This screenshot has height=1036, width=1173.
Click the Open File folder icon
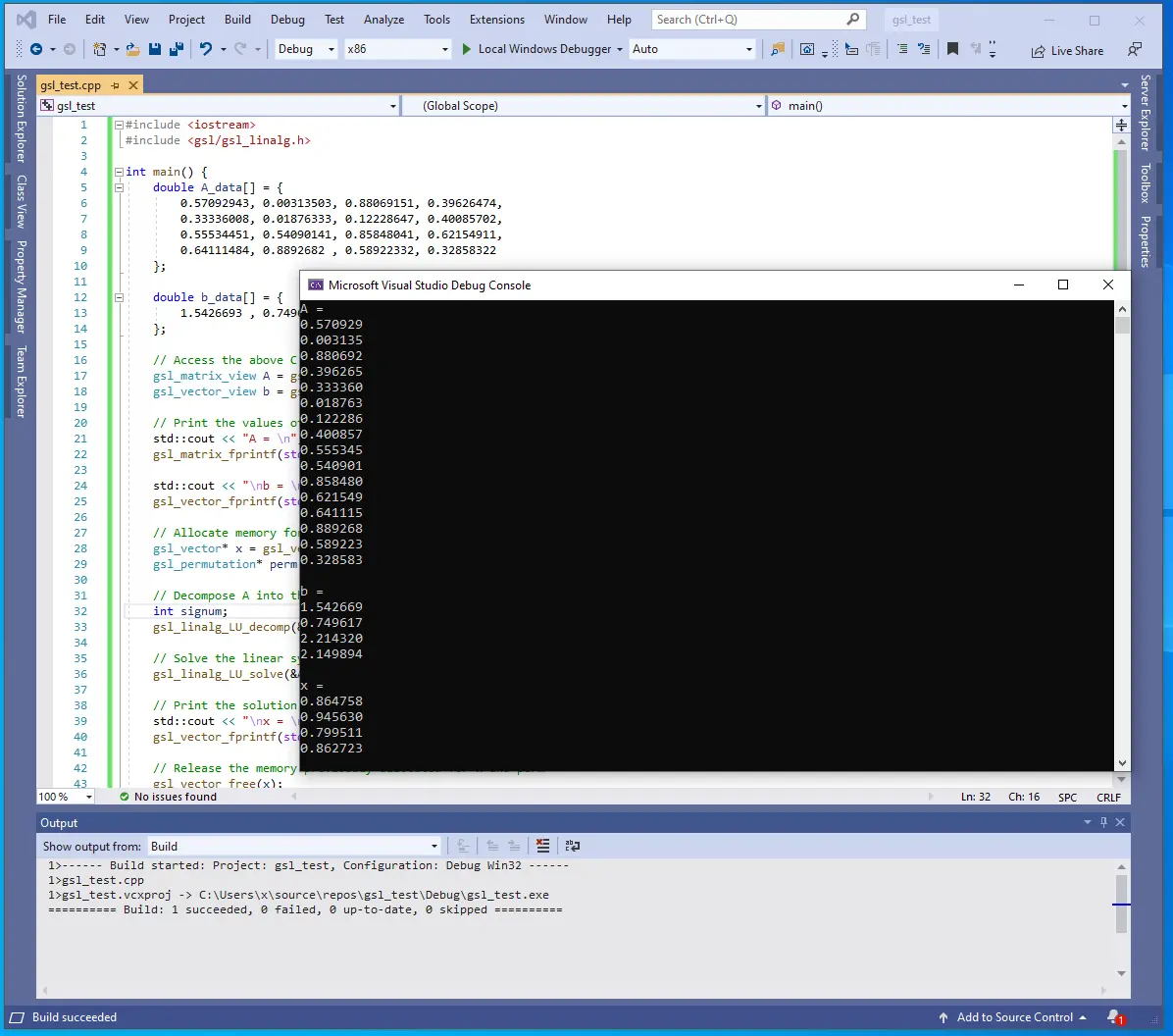[x=132, y=49]
